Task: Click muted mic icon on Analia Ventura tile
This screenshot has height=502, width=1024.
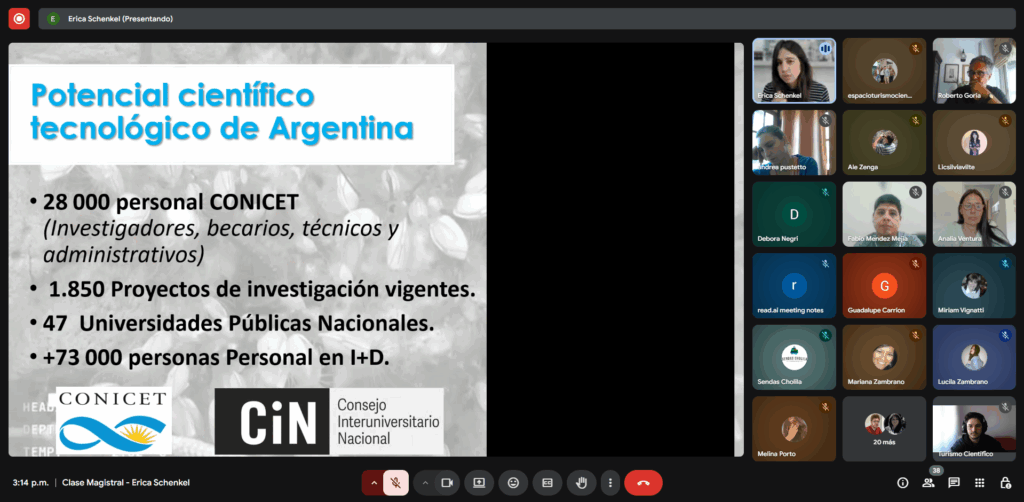Action: 1005,192
